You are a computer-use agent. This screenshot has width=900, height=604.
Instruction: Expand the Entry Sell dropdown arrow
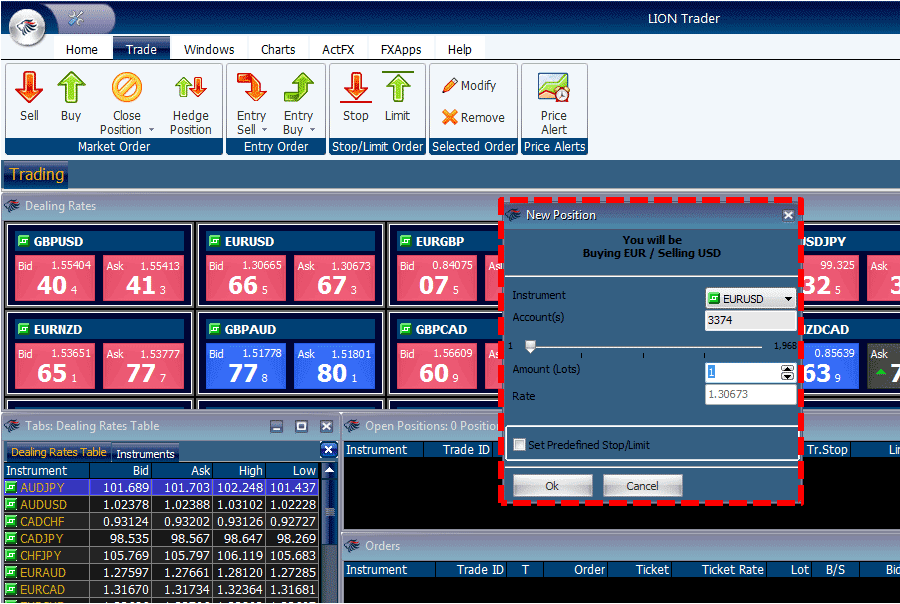point(265,130)
